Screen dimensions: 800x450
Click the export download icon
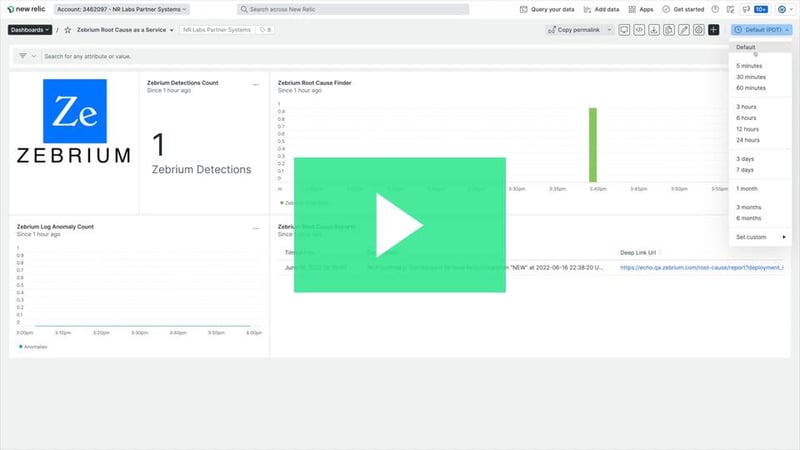pos(654,30)
